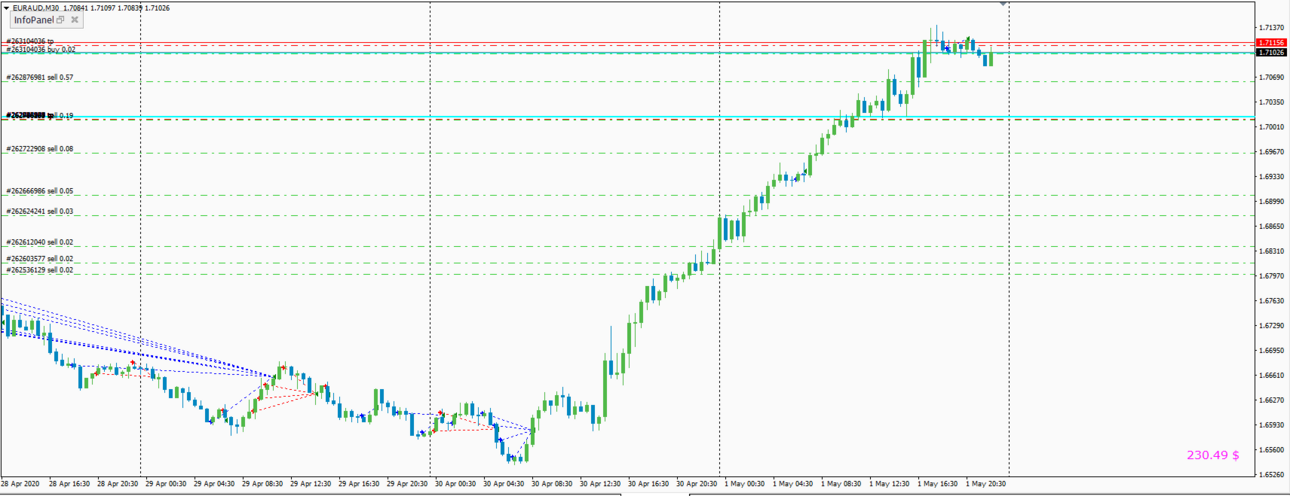Select order label #262536129 sell 0.02
This screenshot has width=1290, height=496.
pos(40,270)
